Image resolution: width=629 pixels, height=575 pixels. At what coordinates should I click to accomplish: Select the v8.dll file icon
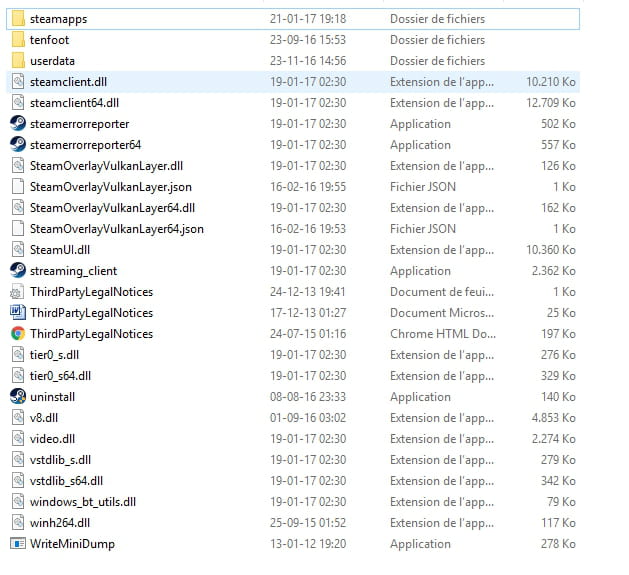pyautogui.click(x=18, y=418)
